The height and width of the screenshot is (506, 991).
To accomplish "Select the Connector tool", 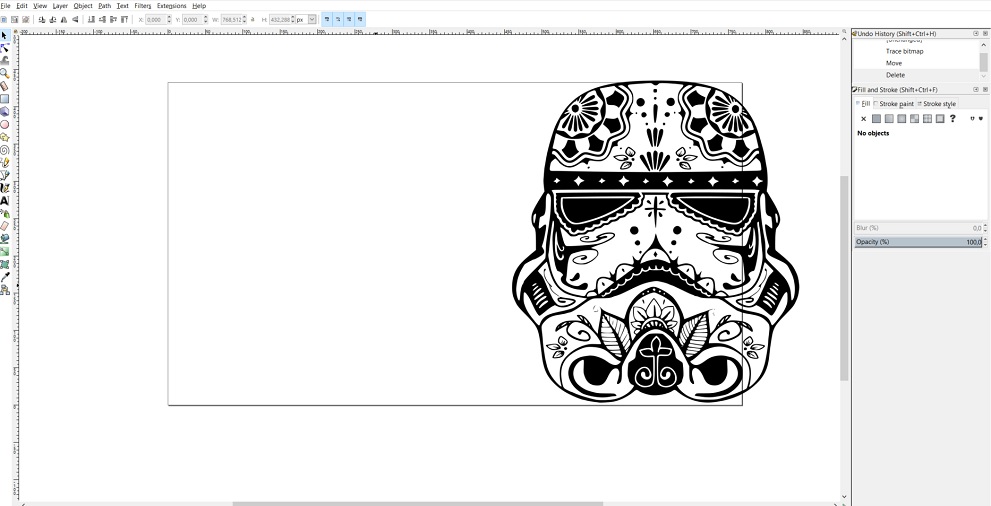I will tap(4, 290).
